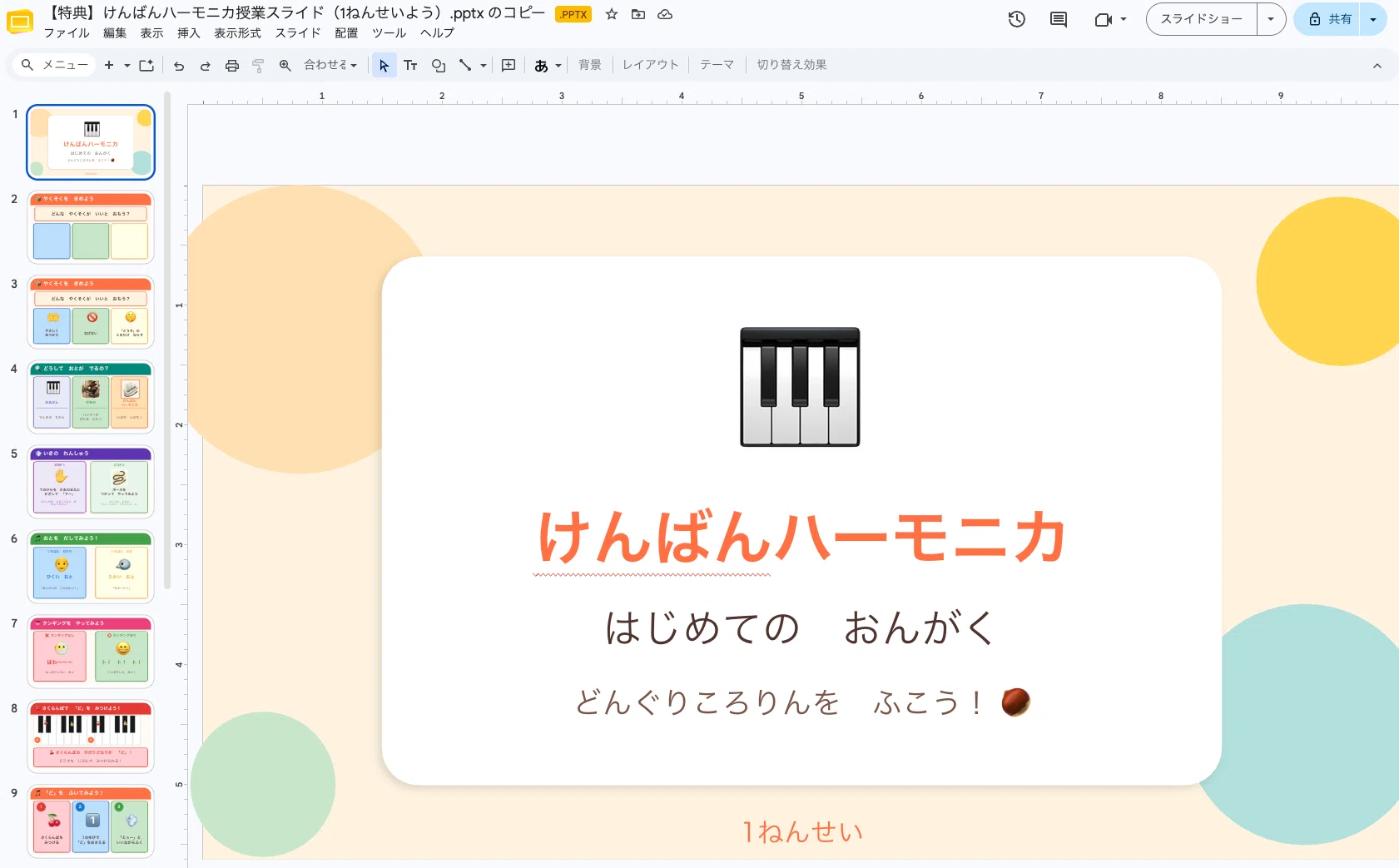This screenshot has width=1399, height=868.
Task: Click the 共有 share button
Action: pos(1327,19)
